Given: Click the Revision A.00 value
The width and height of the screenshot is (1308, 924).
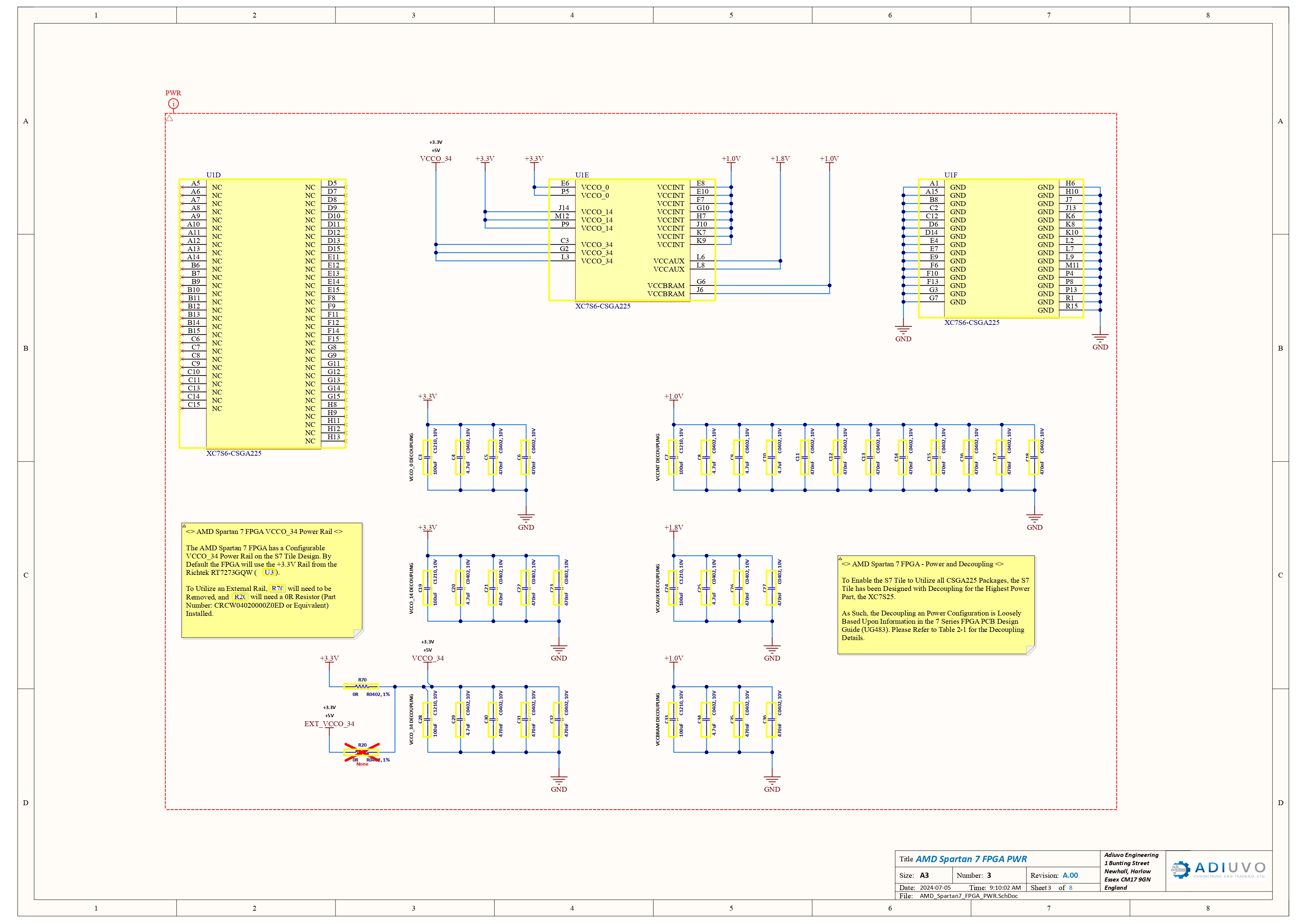Looking at the screenshot, I should (1070, 876).
